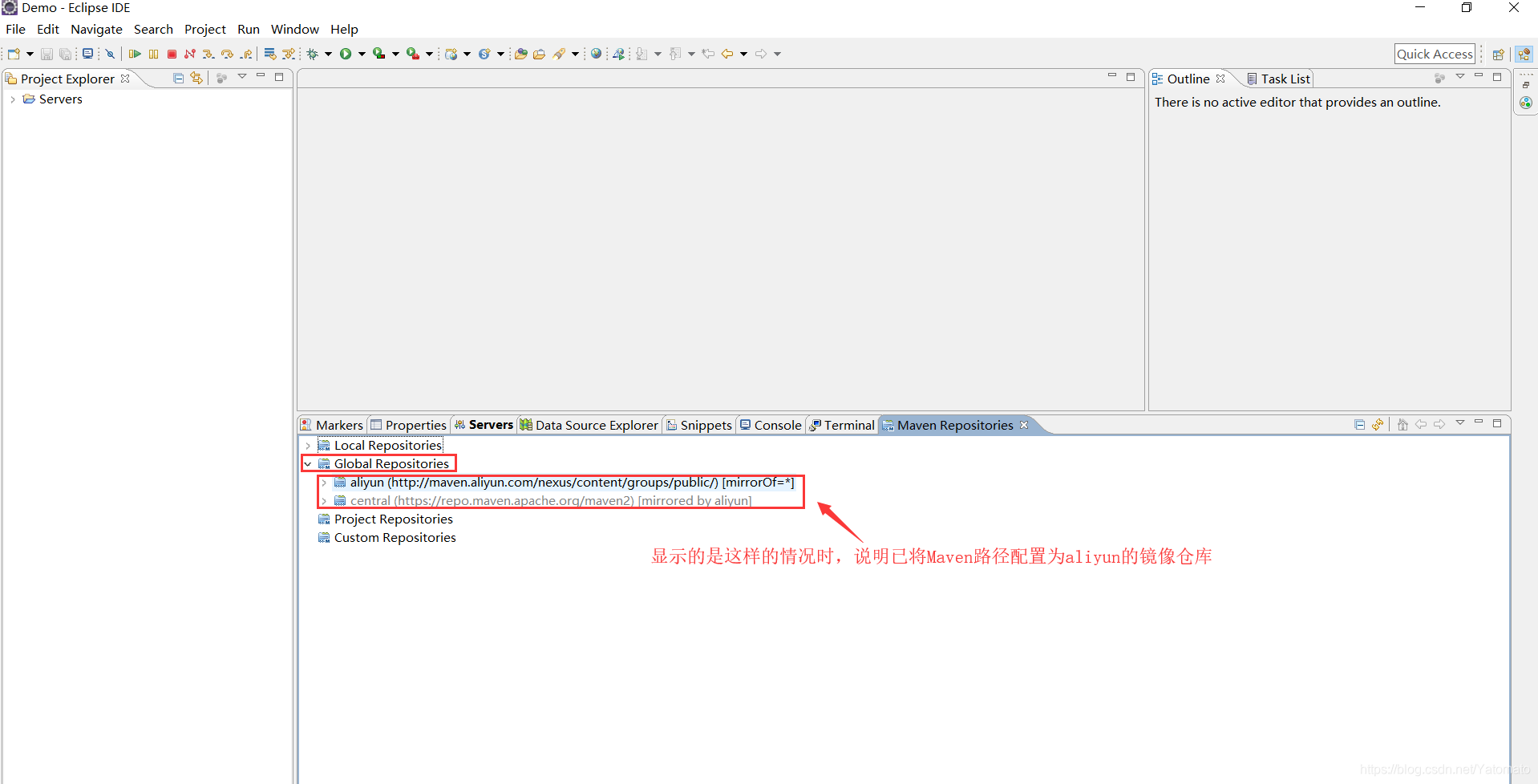Click the Debug bug toolbar icon
The image size is (1538, 784).
coord(313,54)
